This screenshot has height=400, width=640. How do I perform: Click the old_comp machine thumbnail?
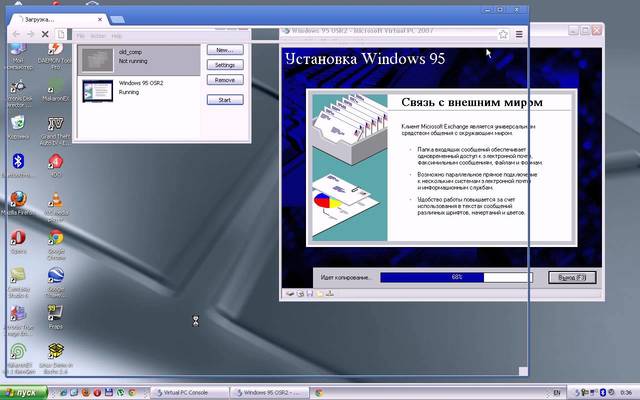pyautogui.click(x=98, y=60)
